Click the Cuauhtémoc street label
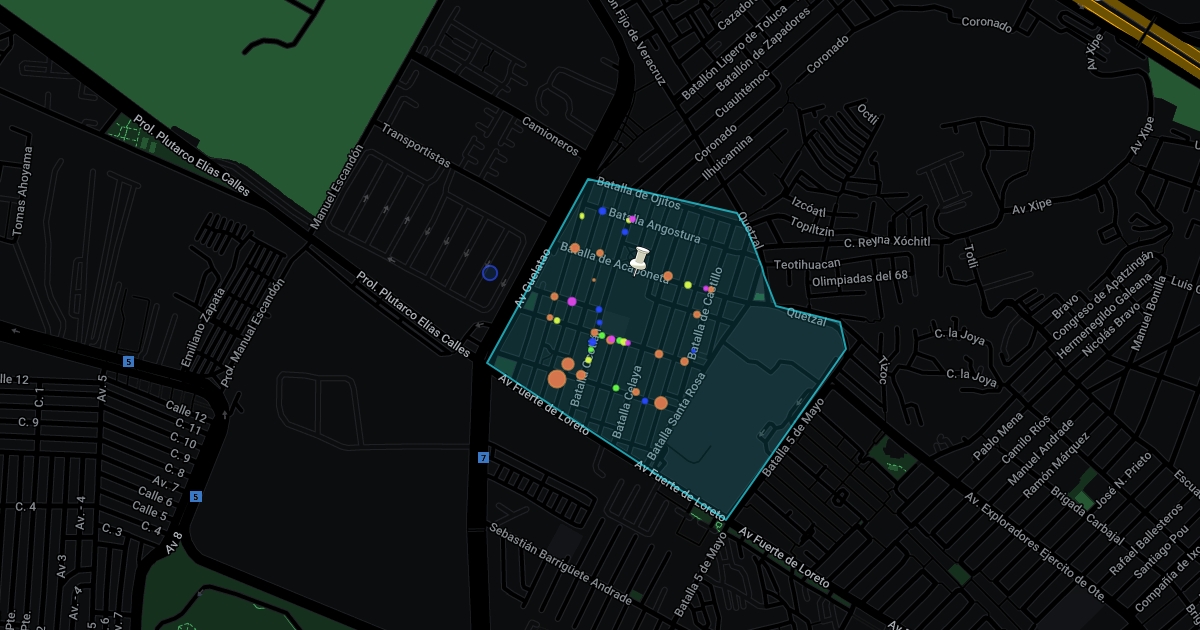Viewport: 1200px width, 630px height. coord(741,93)
